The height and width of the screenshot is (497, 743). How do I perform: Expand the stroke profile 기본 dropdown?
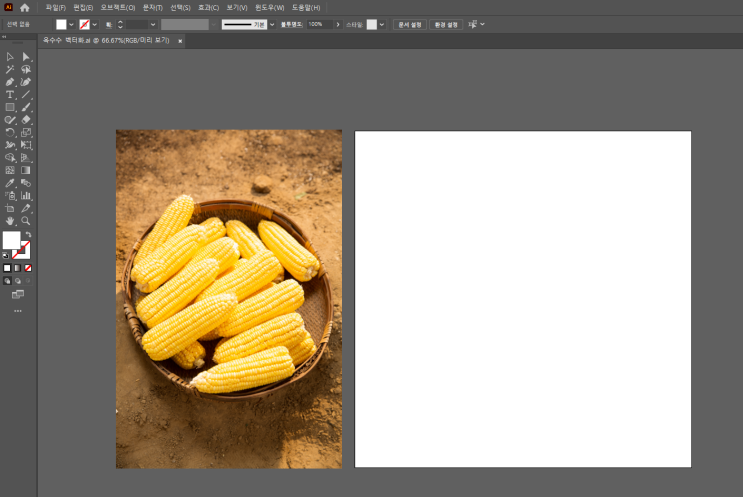[272, 24]
